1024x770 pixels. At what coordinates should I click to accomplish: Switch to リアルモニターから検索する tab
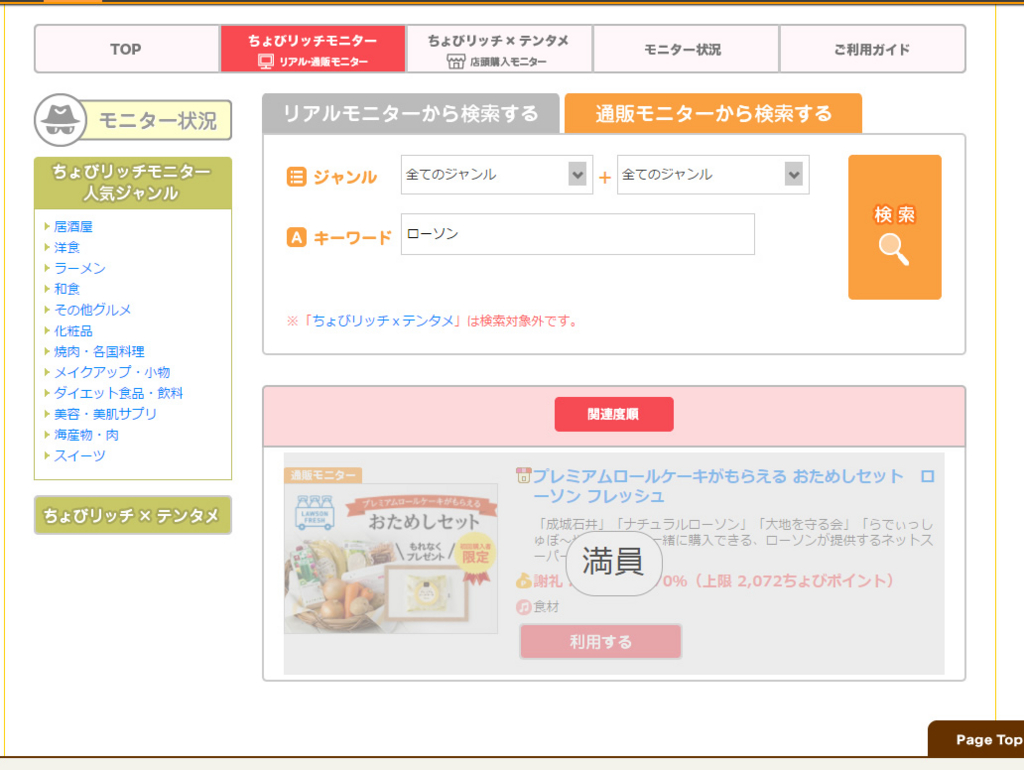coord(411,114)
